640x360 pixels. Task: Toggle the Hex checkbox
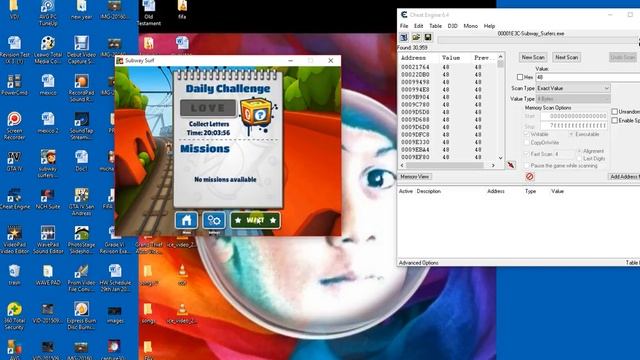click(520, 77)
